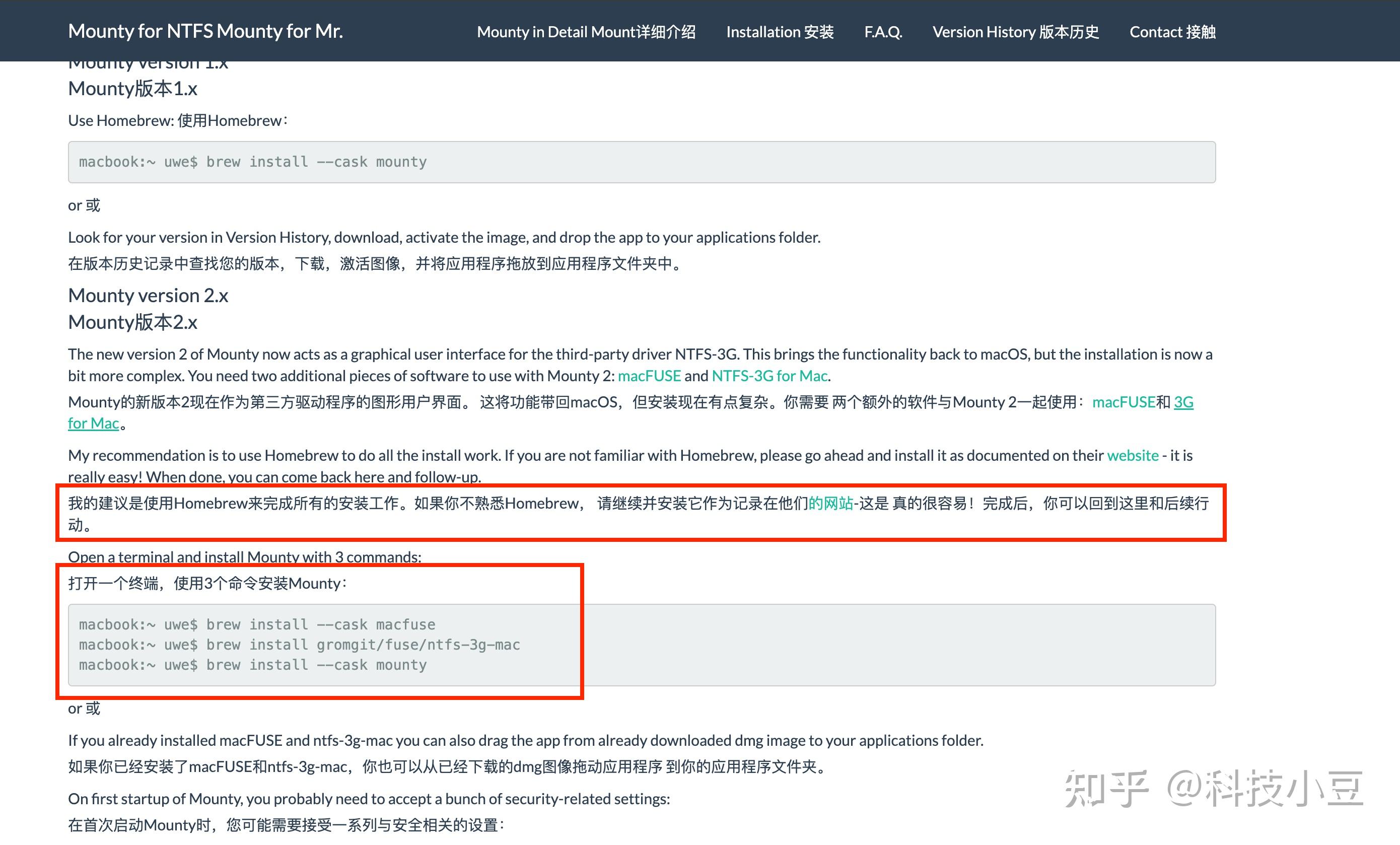Open the English macFUSE link
Image resolution: width=1400 pixels, height=845 pixels.
point(649,376)
